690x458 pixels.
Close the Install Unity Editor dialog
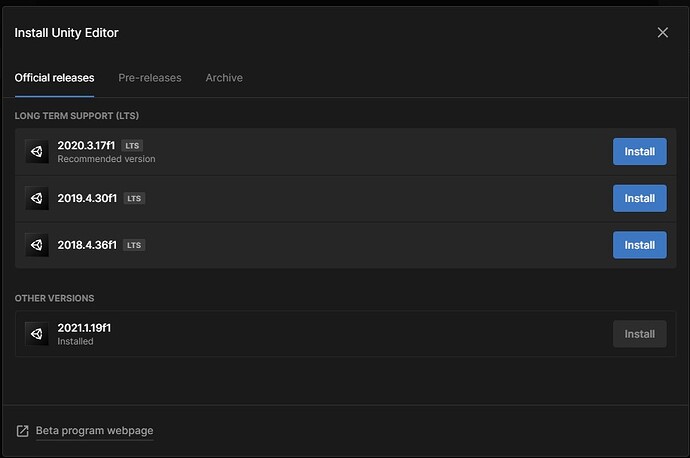point(662,33)
